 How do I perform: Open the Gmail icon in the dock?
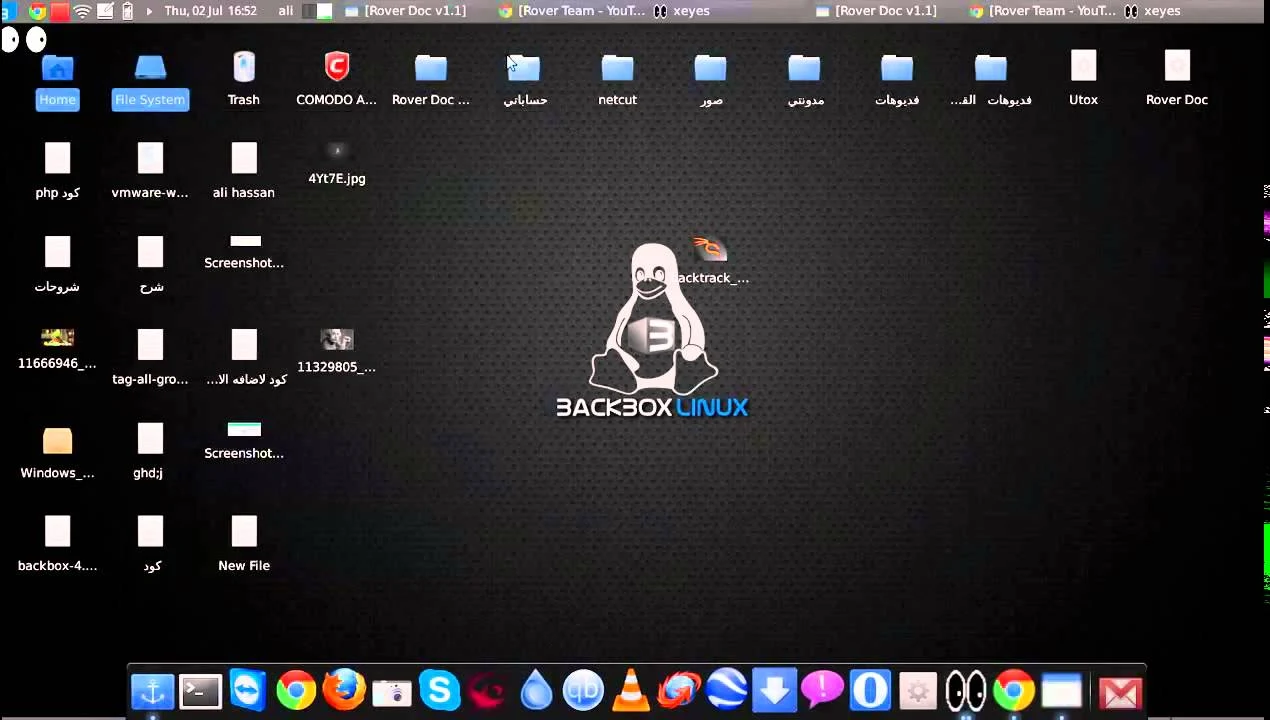(1120, 692)
